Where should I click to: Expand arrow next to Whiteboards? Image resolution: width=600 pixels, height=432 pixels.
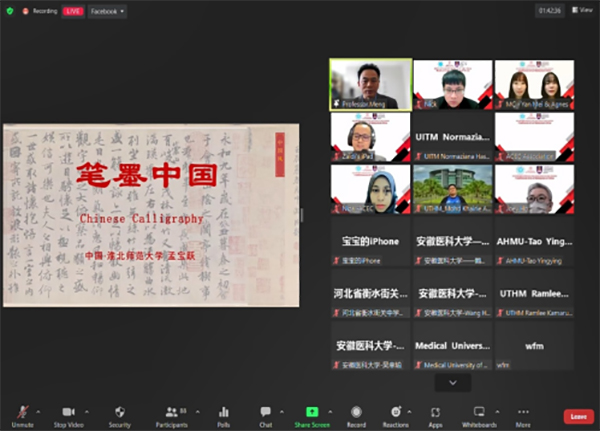click(497, 412)
